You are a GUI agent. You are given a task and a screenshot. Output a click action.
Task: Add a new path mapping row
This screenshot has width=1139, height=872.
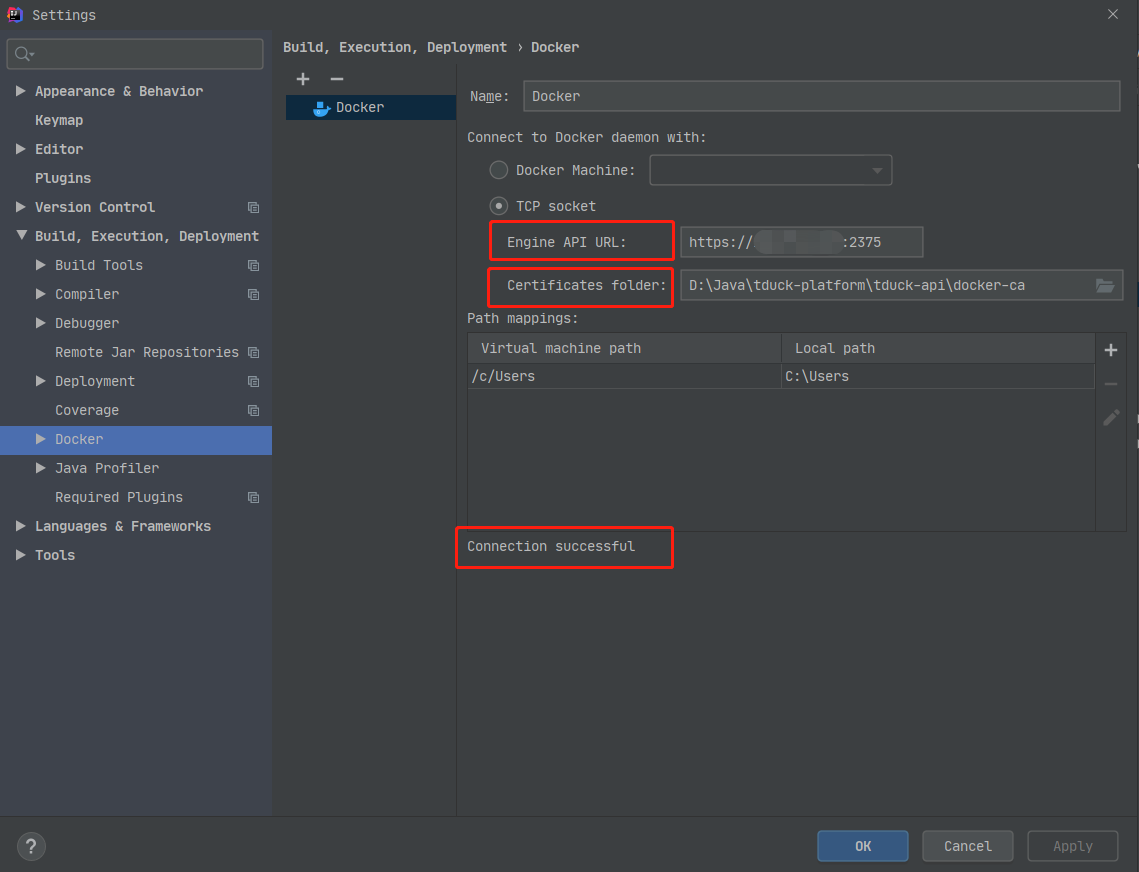1110,350
